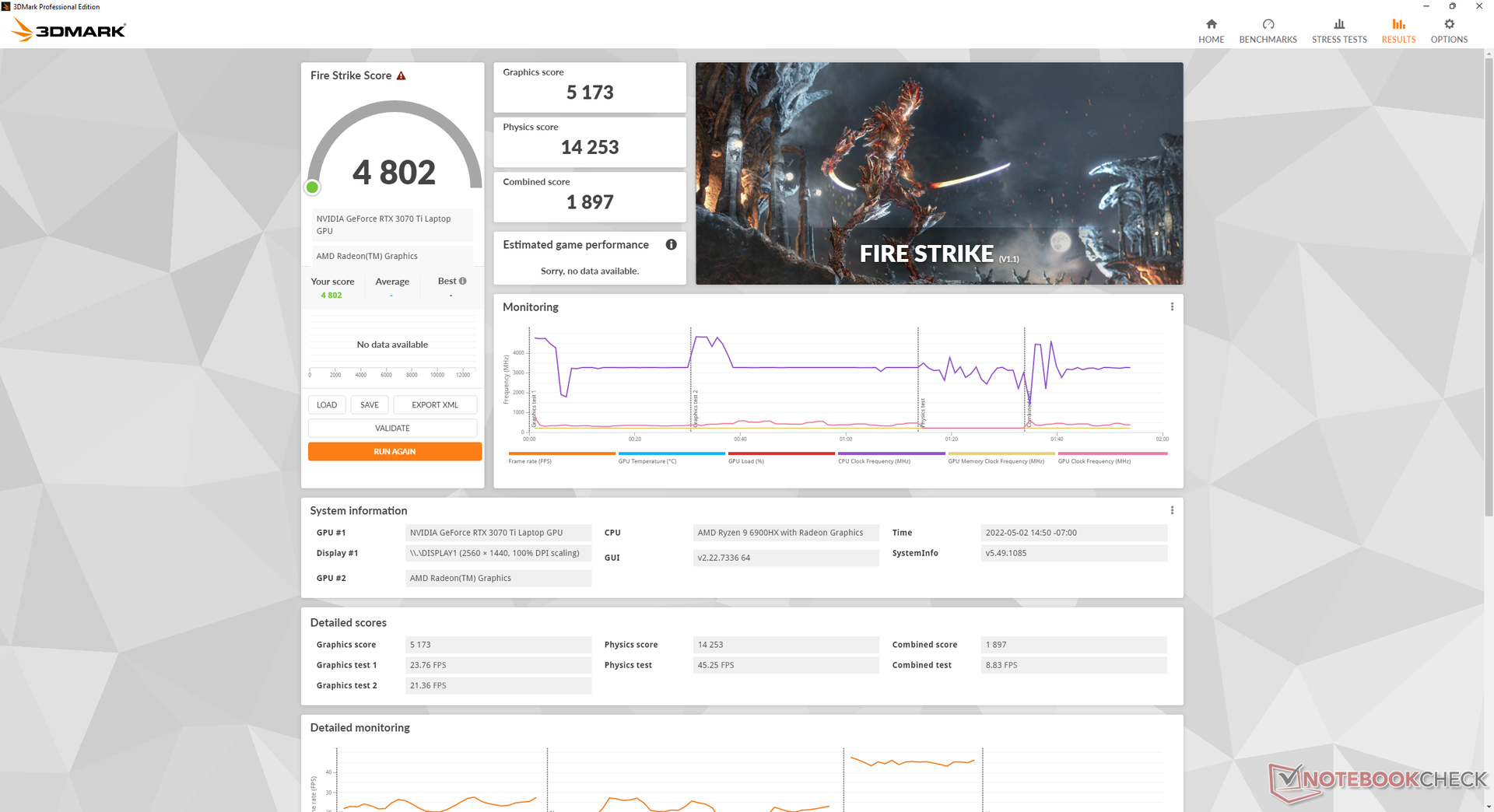The height and width of the screenshot is (812, 1494).
Task: Click the RUN AGAIN button
Action: point(395,451)
